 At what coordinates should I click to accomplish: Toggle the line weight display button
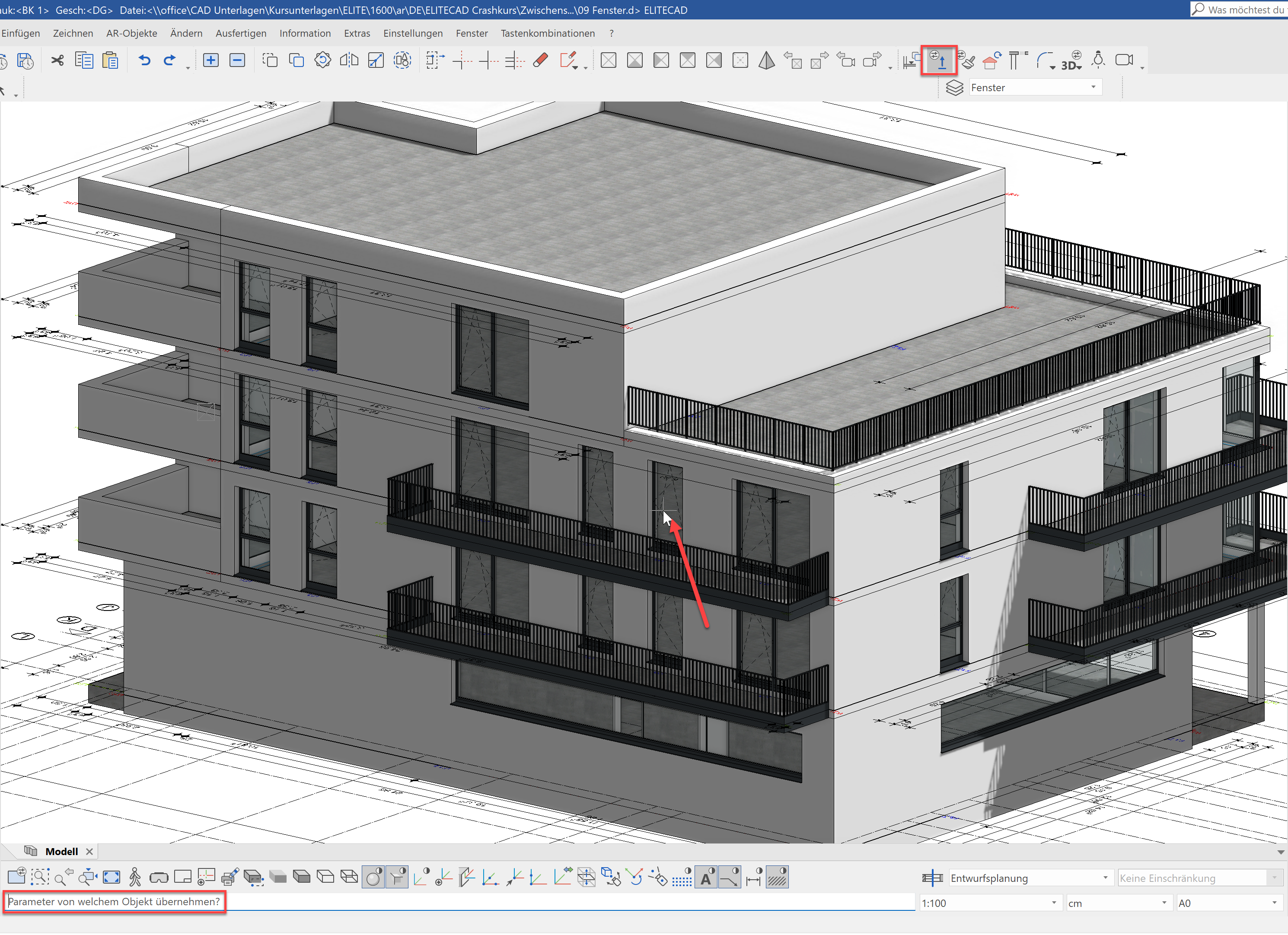point(730,878)
